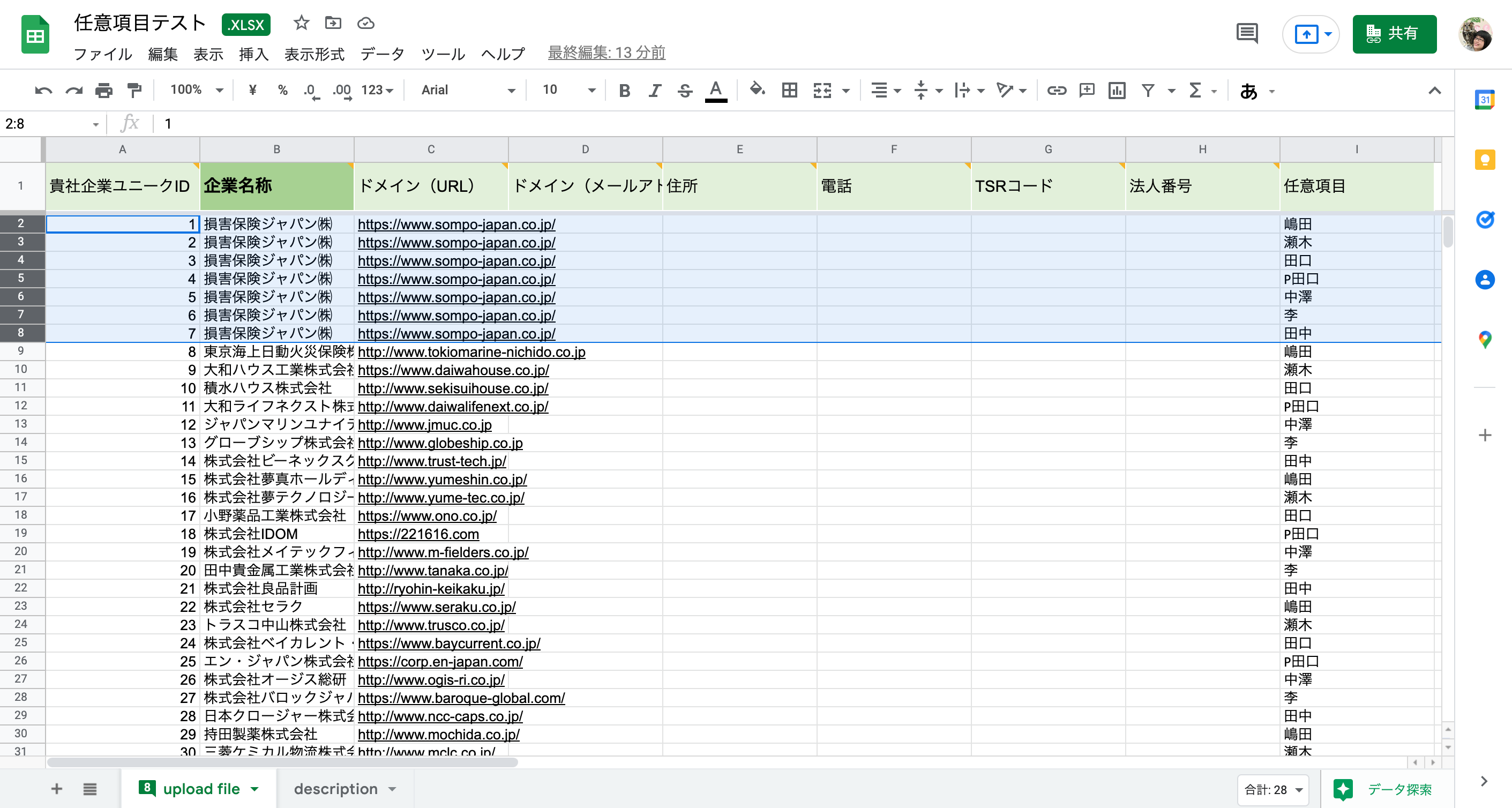The image size is (1512, 808).
Task: Open the データ menu
Action: tap(382, 54)
